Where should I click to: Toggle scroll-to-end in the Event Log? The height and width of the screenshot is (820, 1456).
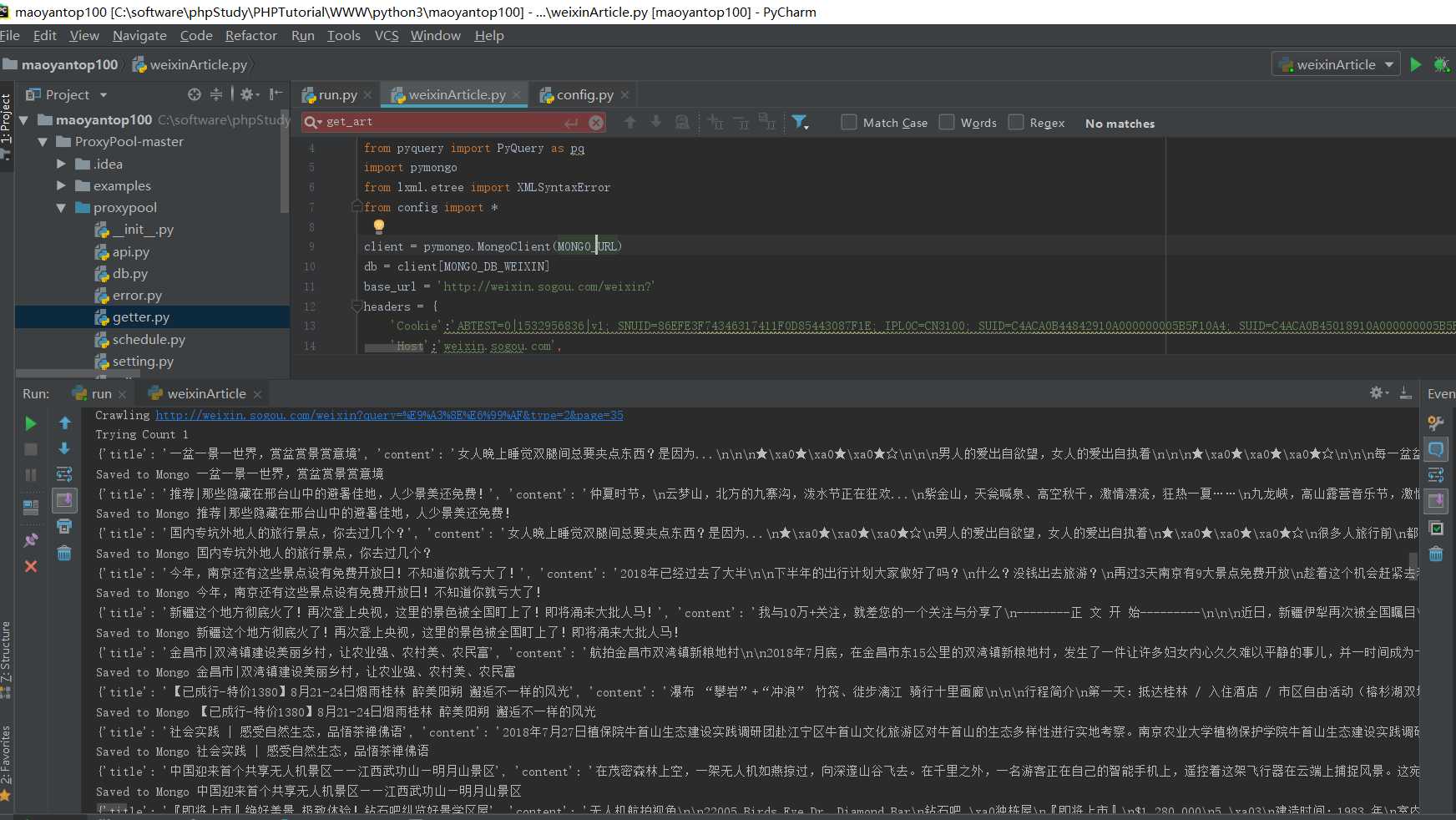click(x=1436, y=501)
